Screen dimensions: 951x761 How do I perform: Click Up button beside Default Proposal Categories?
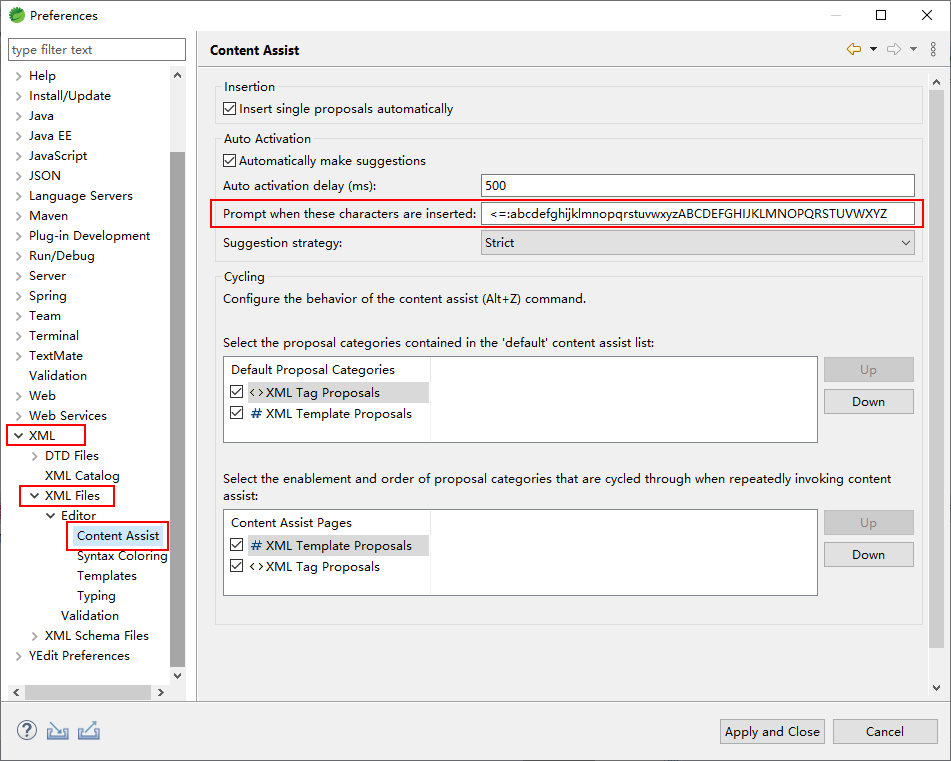coord(869,369)
